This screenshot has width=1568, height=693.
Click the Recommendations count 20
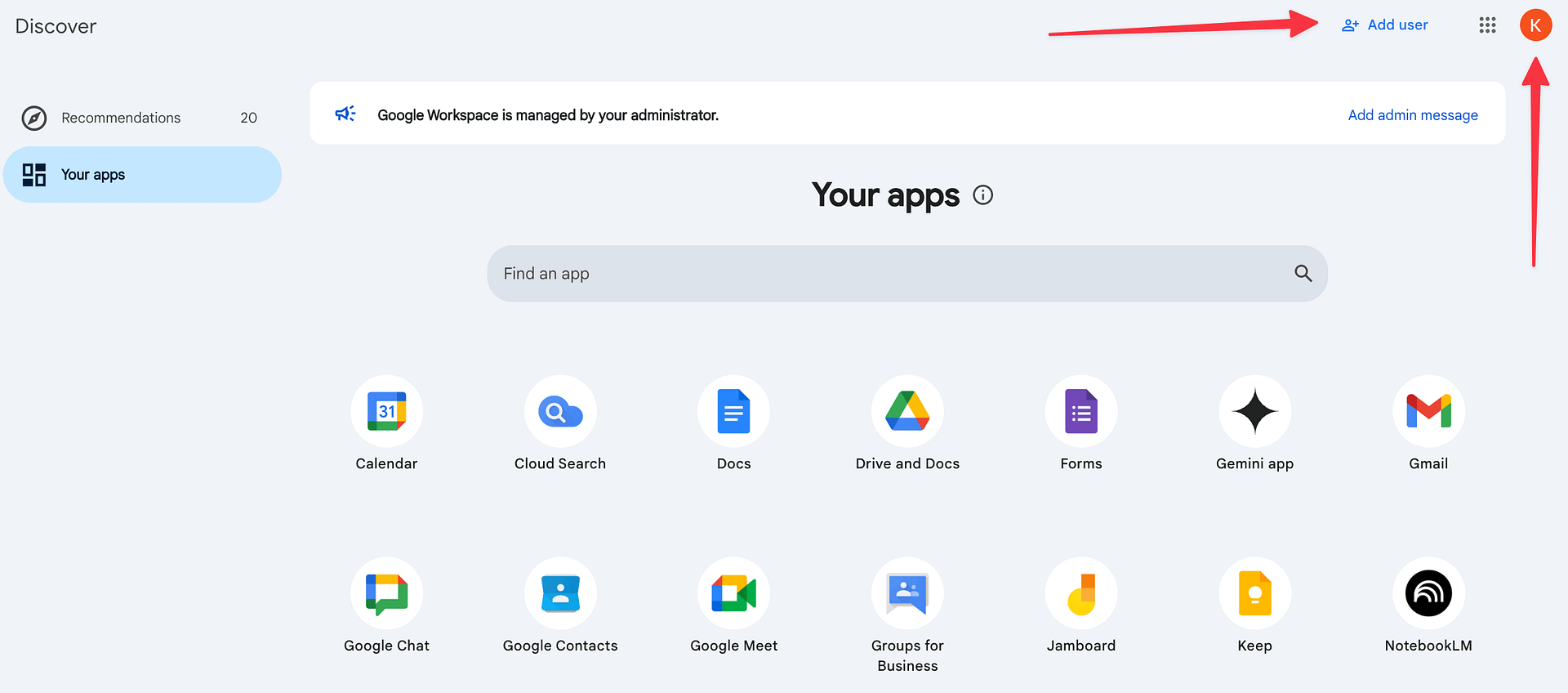[x=248, y=118]
